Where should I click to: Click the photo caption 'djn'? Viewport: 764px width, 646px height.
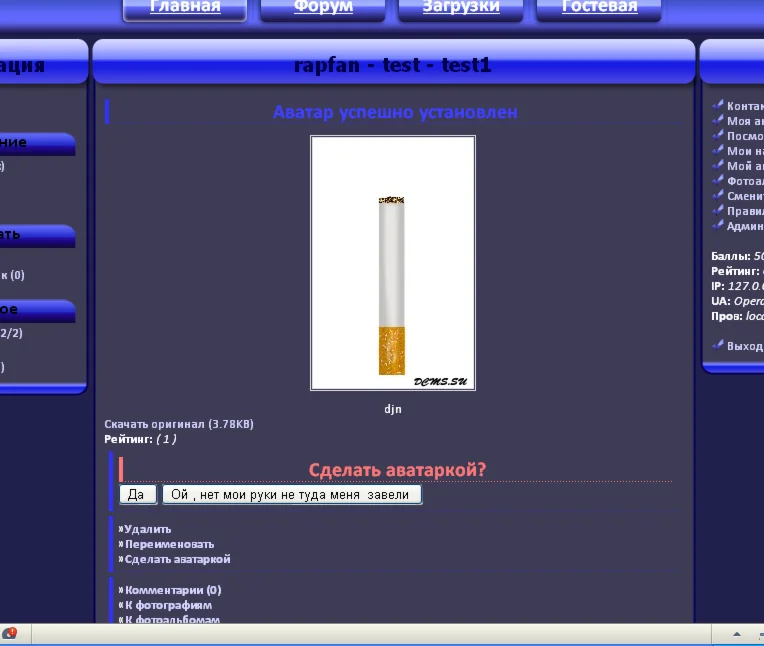(393, 409)
